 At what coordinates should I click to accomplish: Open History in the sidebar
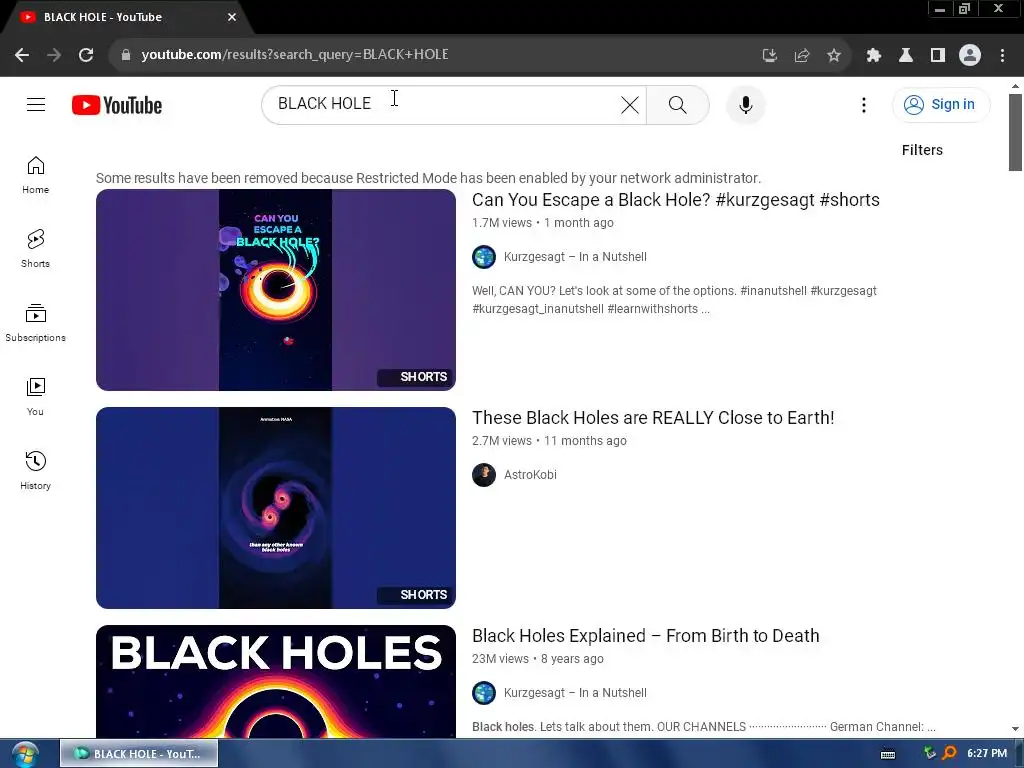(36, 471)
